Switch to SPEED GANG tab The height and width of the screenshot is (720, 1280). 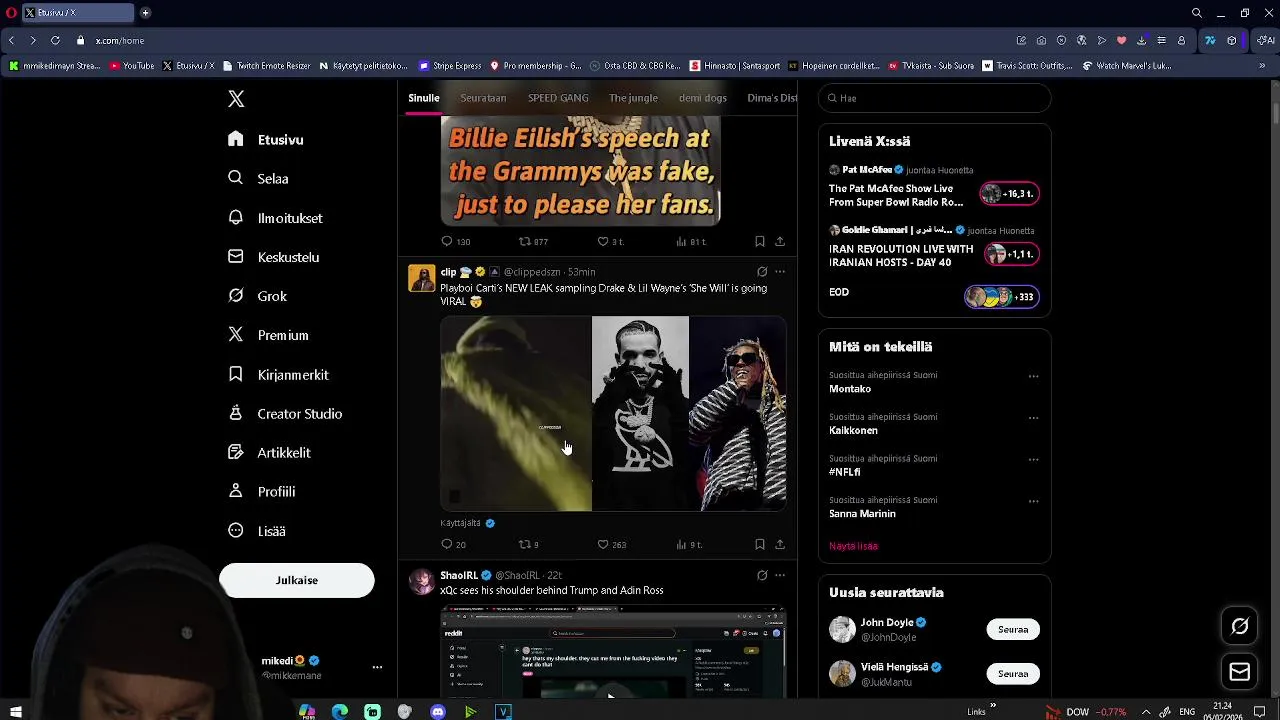[558, 98]
